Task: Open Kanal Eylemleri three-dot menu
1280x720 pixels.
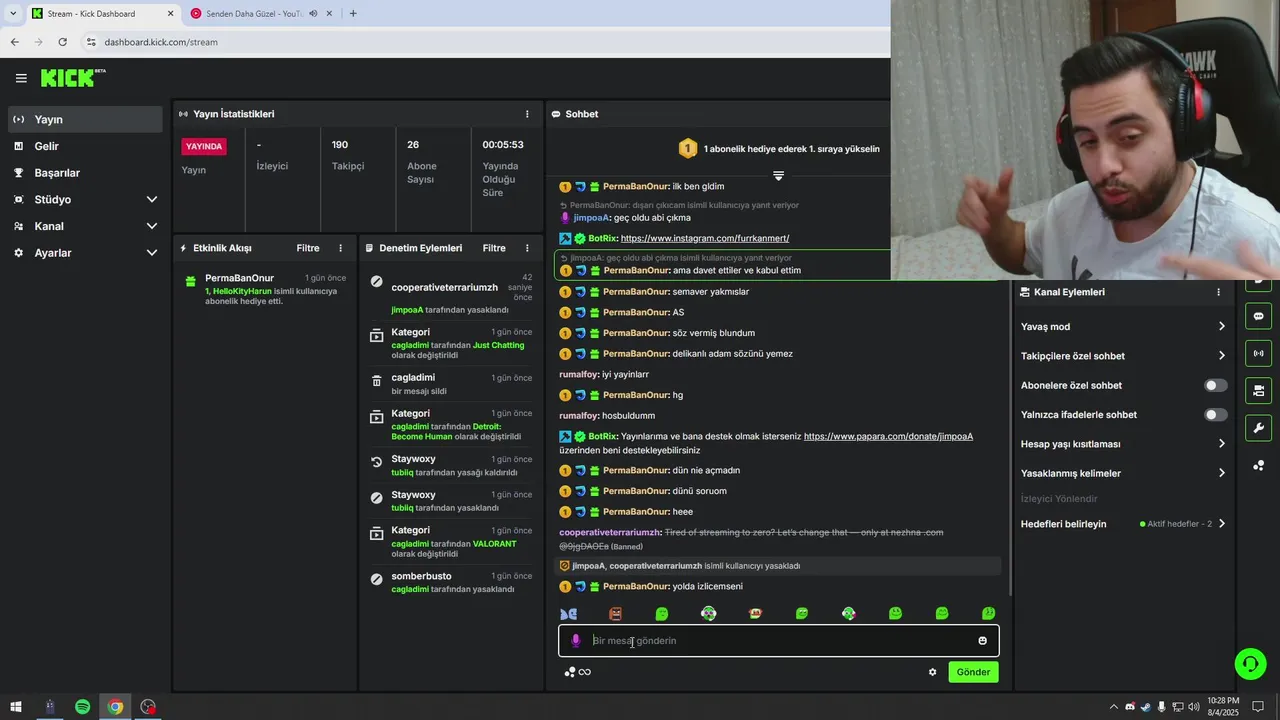Action: 1218,292
